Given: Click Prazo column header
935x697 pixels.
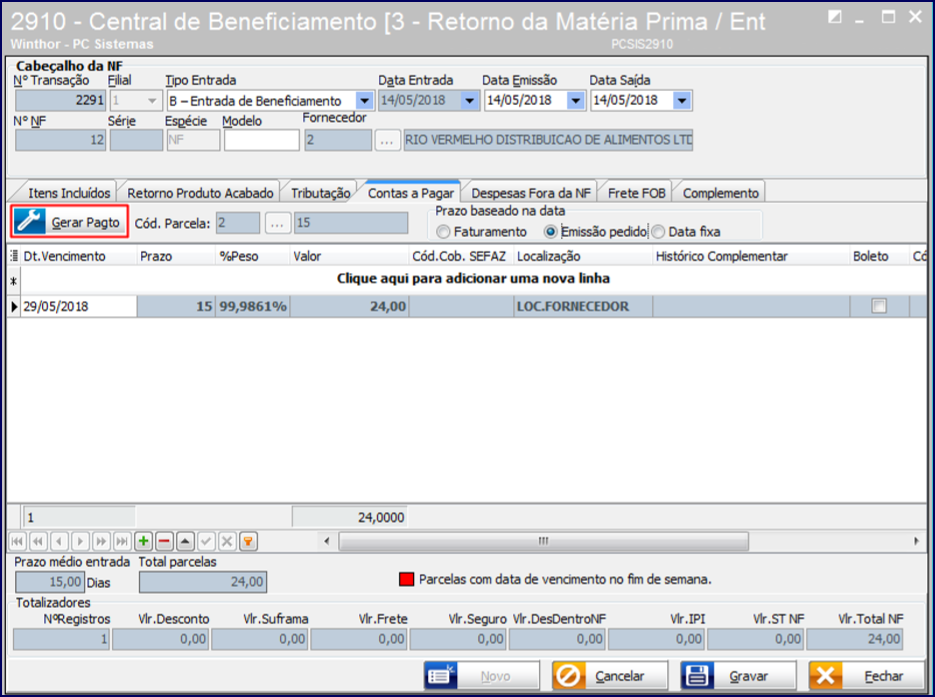Looking at the screenshot, I should click(177, 256).
